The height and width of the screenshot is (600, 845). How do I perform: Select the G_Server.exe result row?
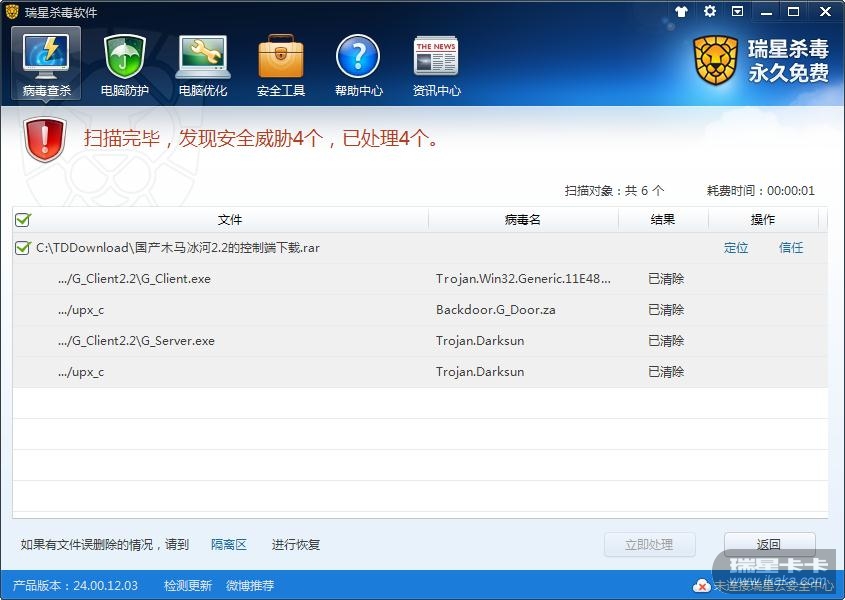(x=420, y=341)
